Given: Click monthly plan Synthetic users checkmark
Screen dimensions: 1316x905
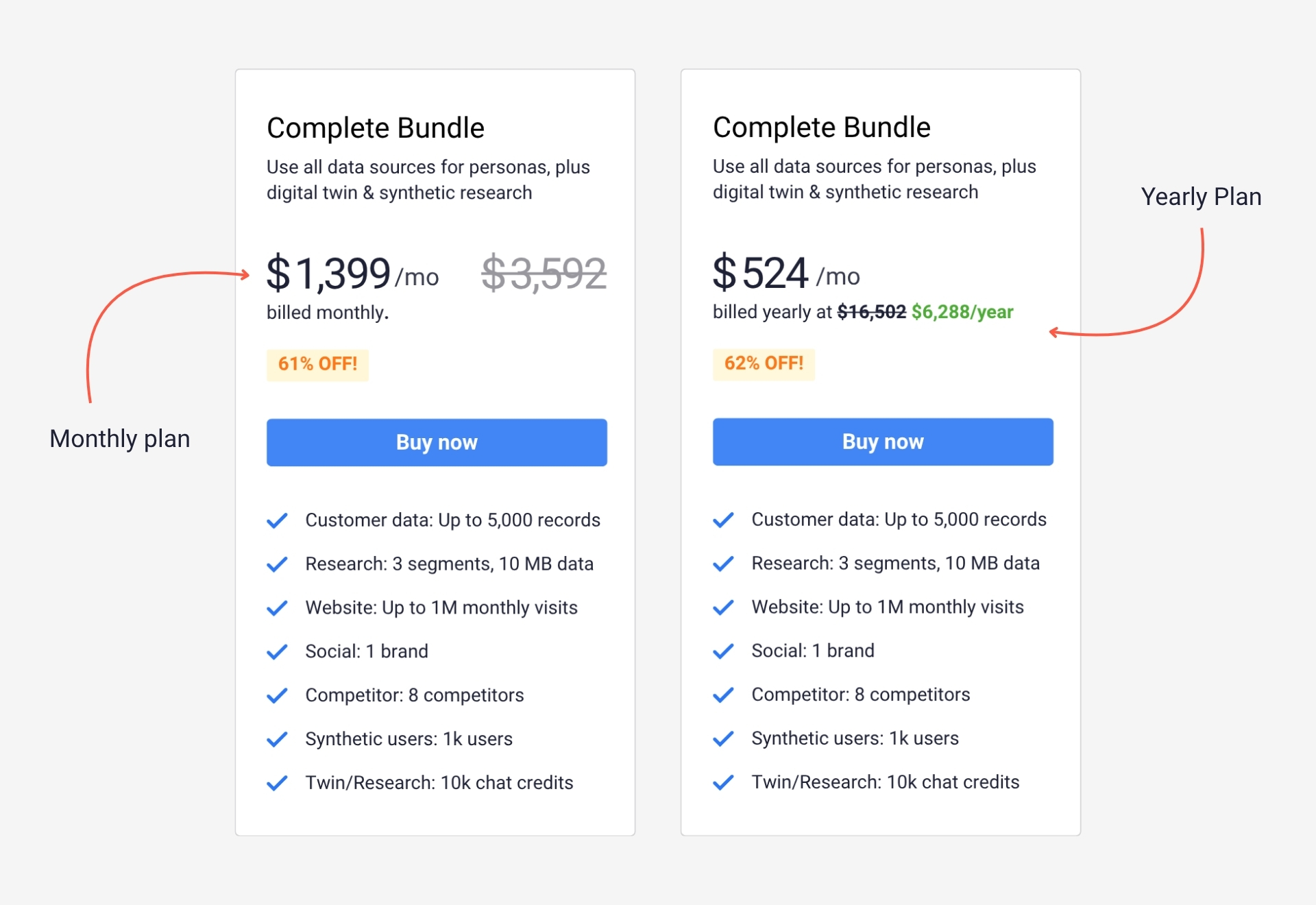Looking at the screenshot, I should click(x=277, y=740).
